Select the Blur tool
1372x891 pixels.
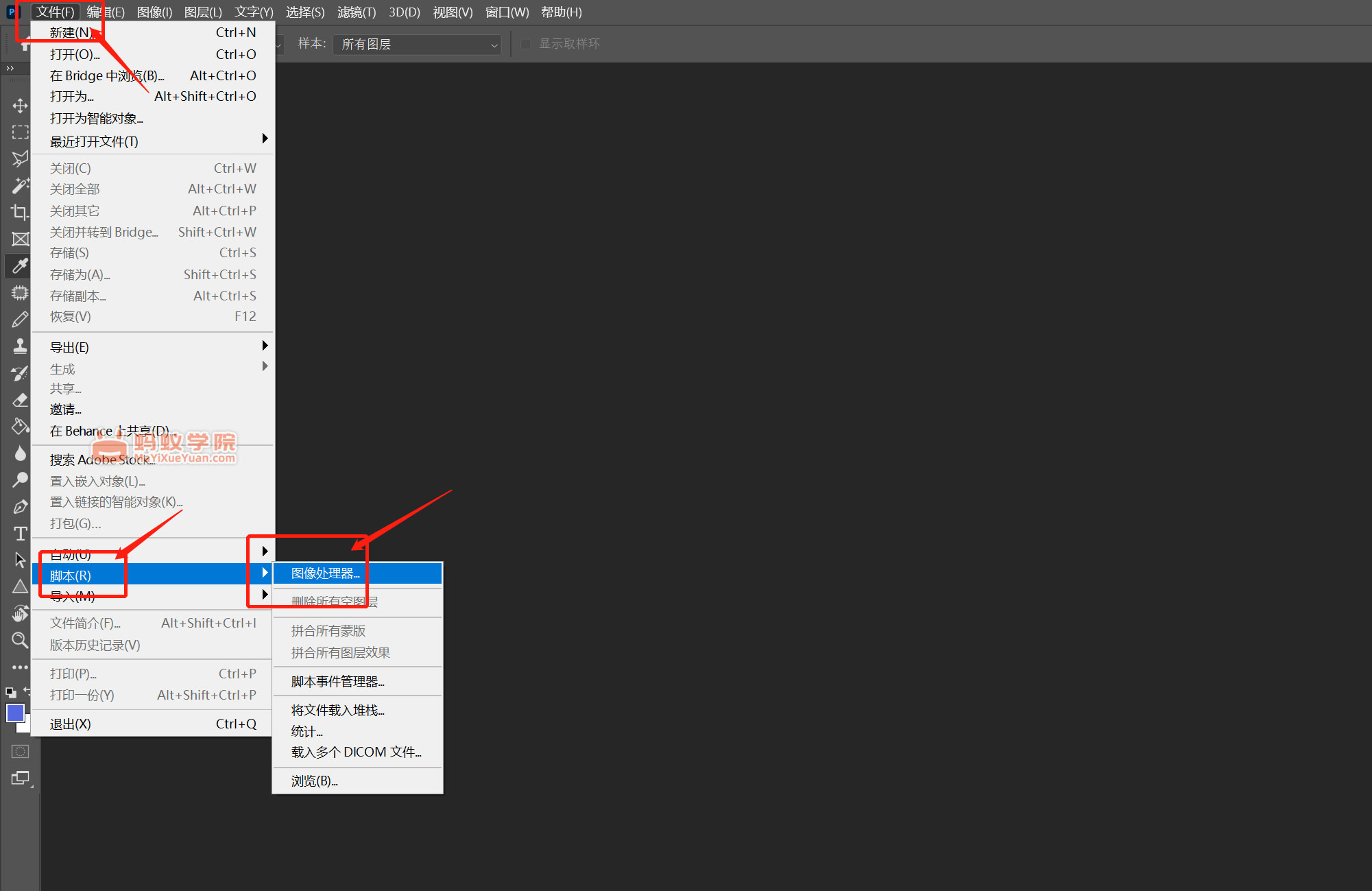(20, 453)
